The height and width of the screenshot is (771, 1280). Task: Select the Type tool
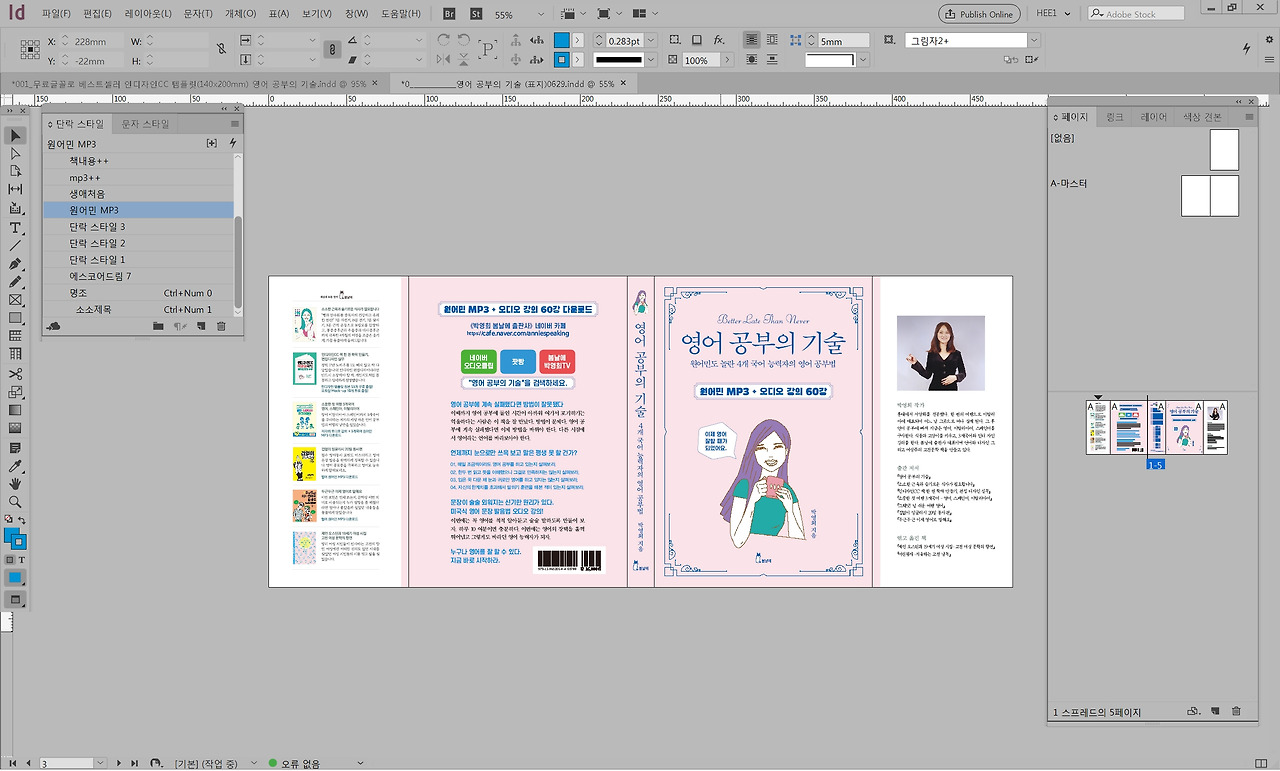click(x=14, y=226)
